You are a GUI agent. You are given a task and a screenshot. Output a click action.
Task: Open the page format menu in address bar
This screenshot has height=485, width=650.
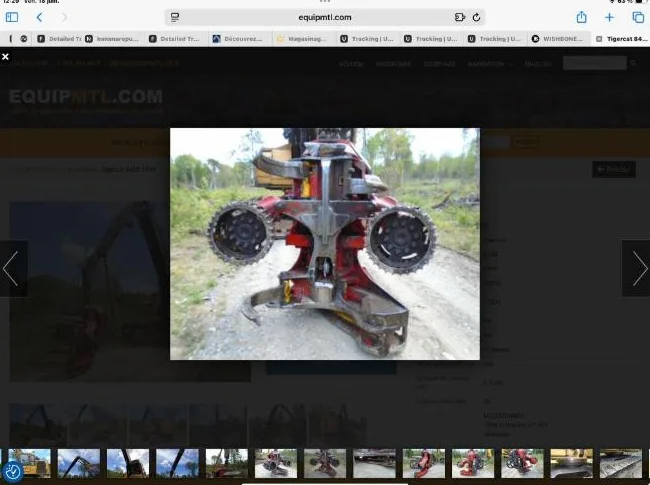click(x=175, y=17)
